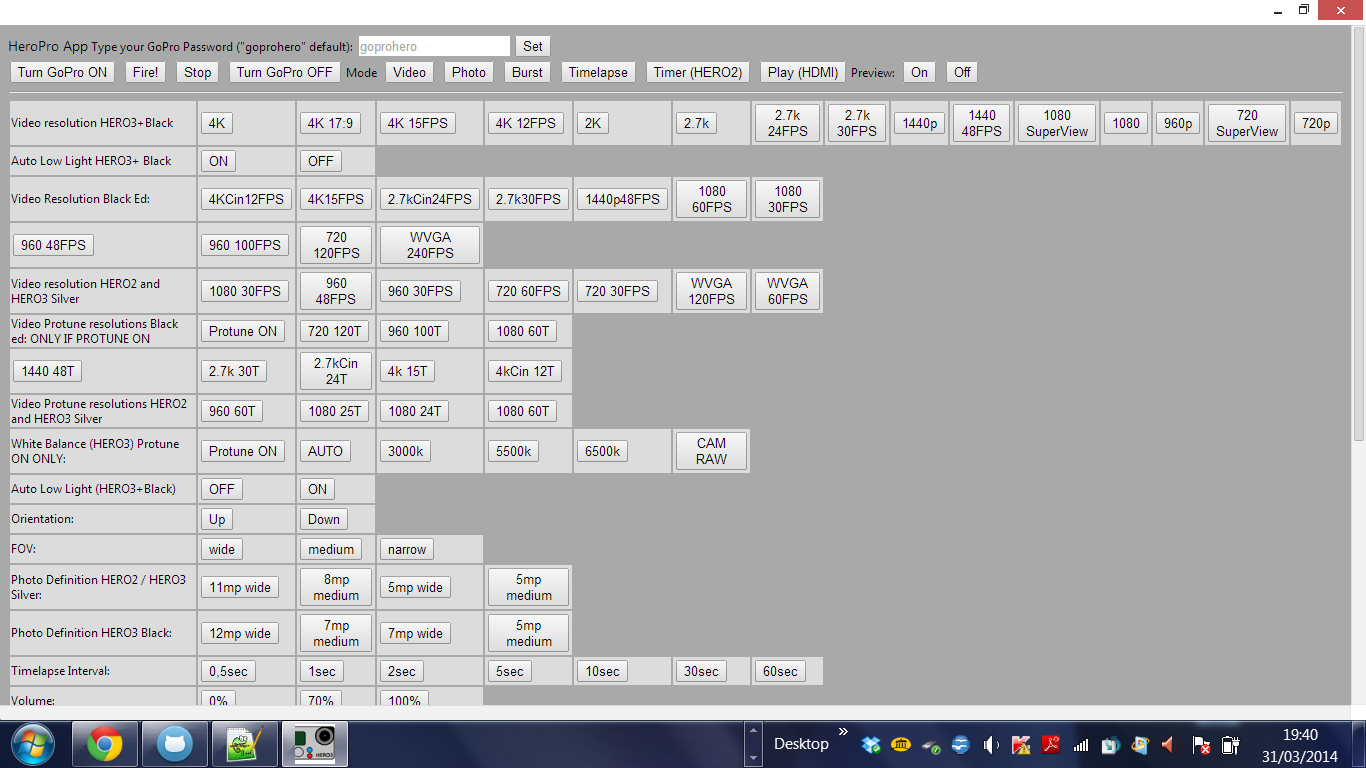This screenshot has width=1366, height=768.
Task: Set HERO3+Black resolution to 4K
Action: point(217,123)
